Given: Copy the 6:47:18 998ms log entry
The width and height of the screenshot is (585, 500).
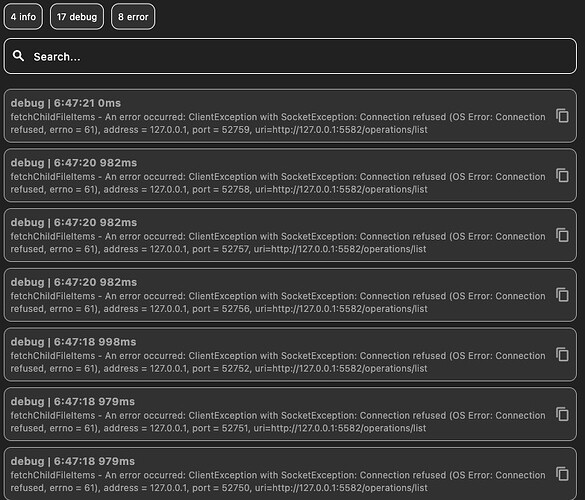Looking at the screenshot, I should [562, 354].
